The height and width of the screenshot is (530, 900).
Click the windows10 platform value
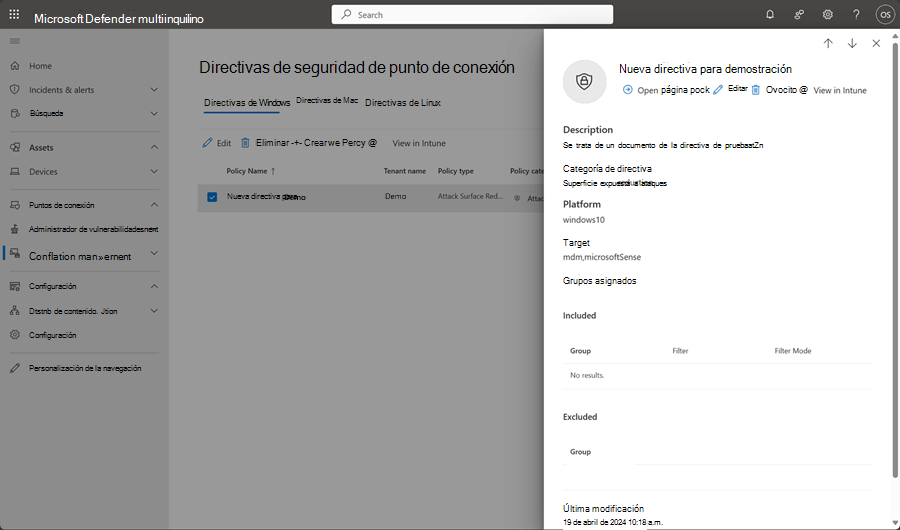pos(584,220)
